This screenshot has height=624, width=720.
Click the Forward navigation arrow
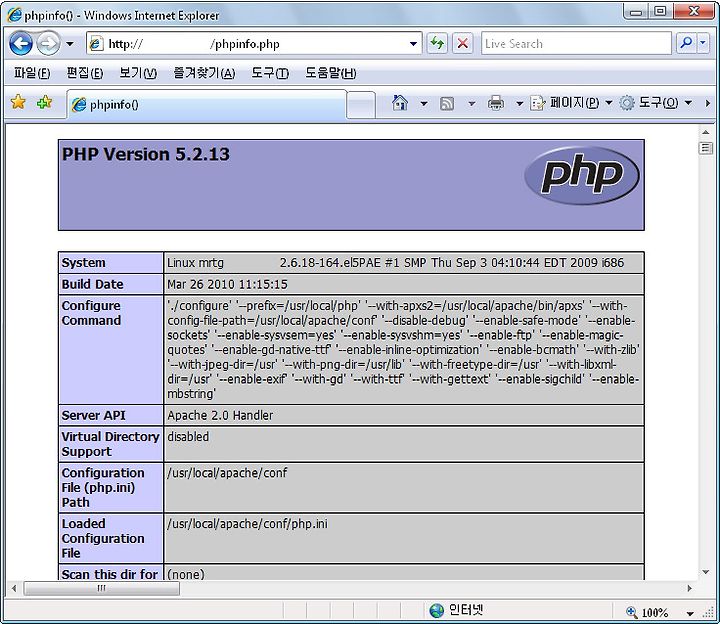click(48, 44)
